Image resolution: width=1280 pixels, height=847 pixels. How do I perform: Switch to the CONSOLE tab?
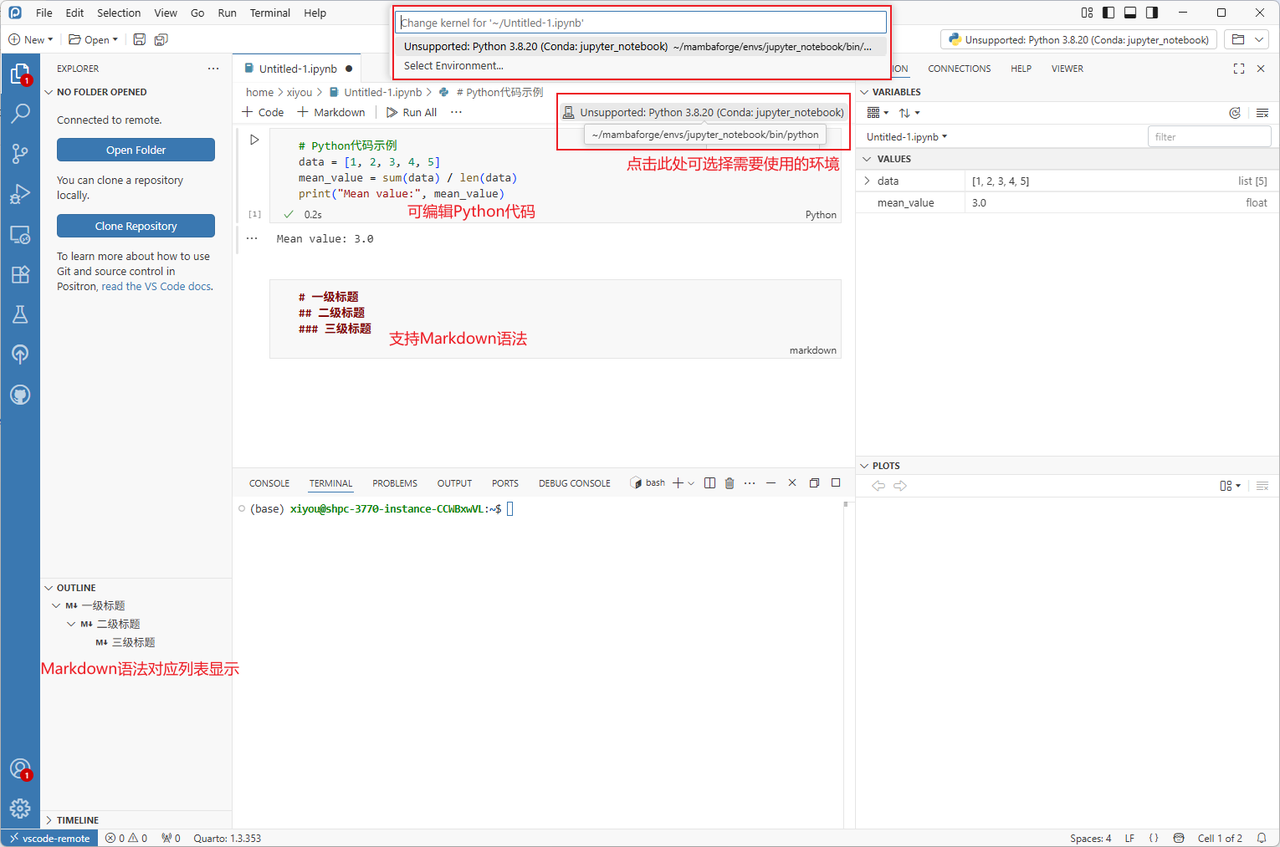[x=269, y=483]
